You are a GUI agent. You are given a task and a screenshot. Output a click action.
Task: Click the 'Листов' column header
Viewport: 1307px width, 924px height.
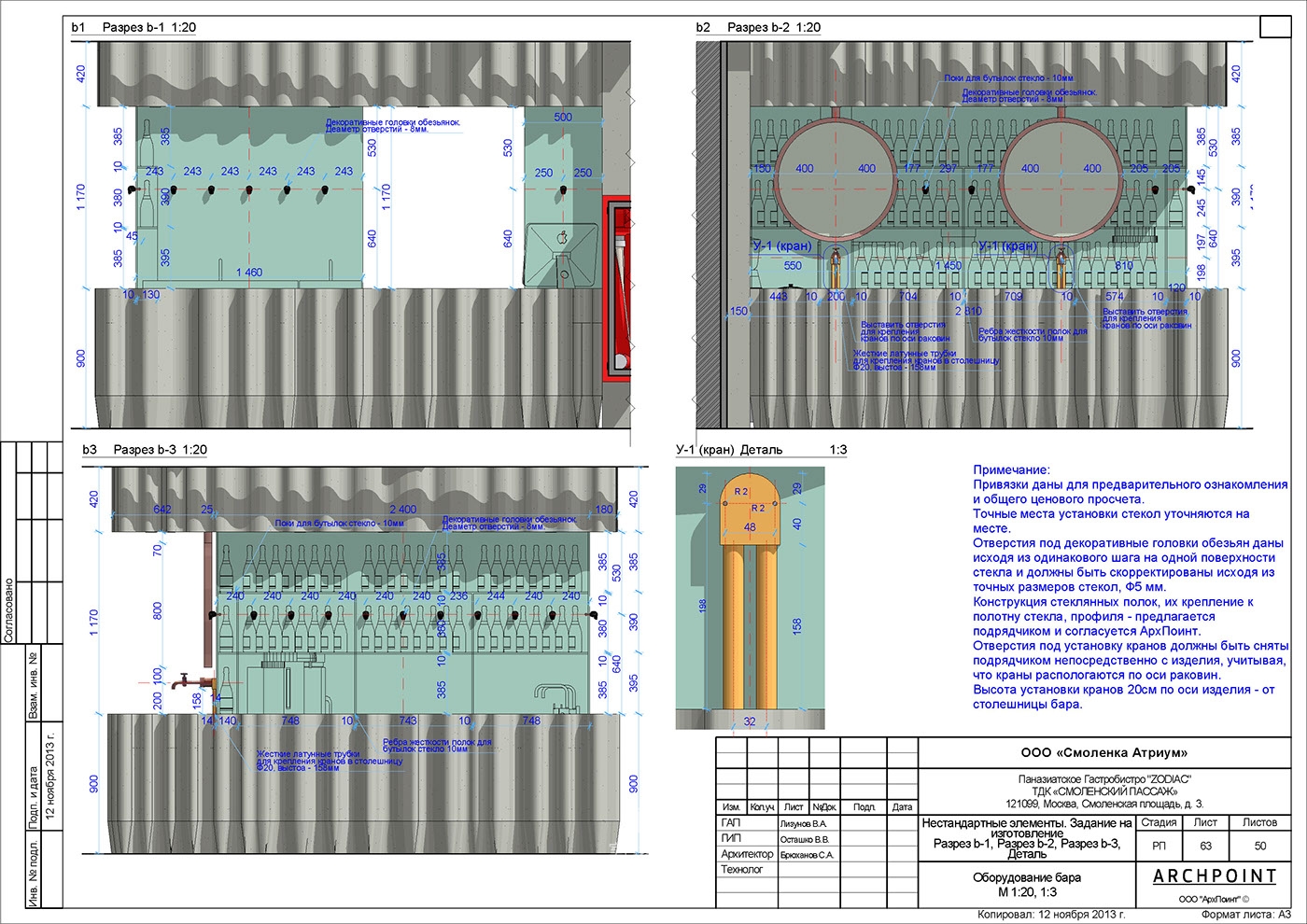click(1259, 823)
